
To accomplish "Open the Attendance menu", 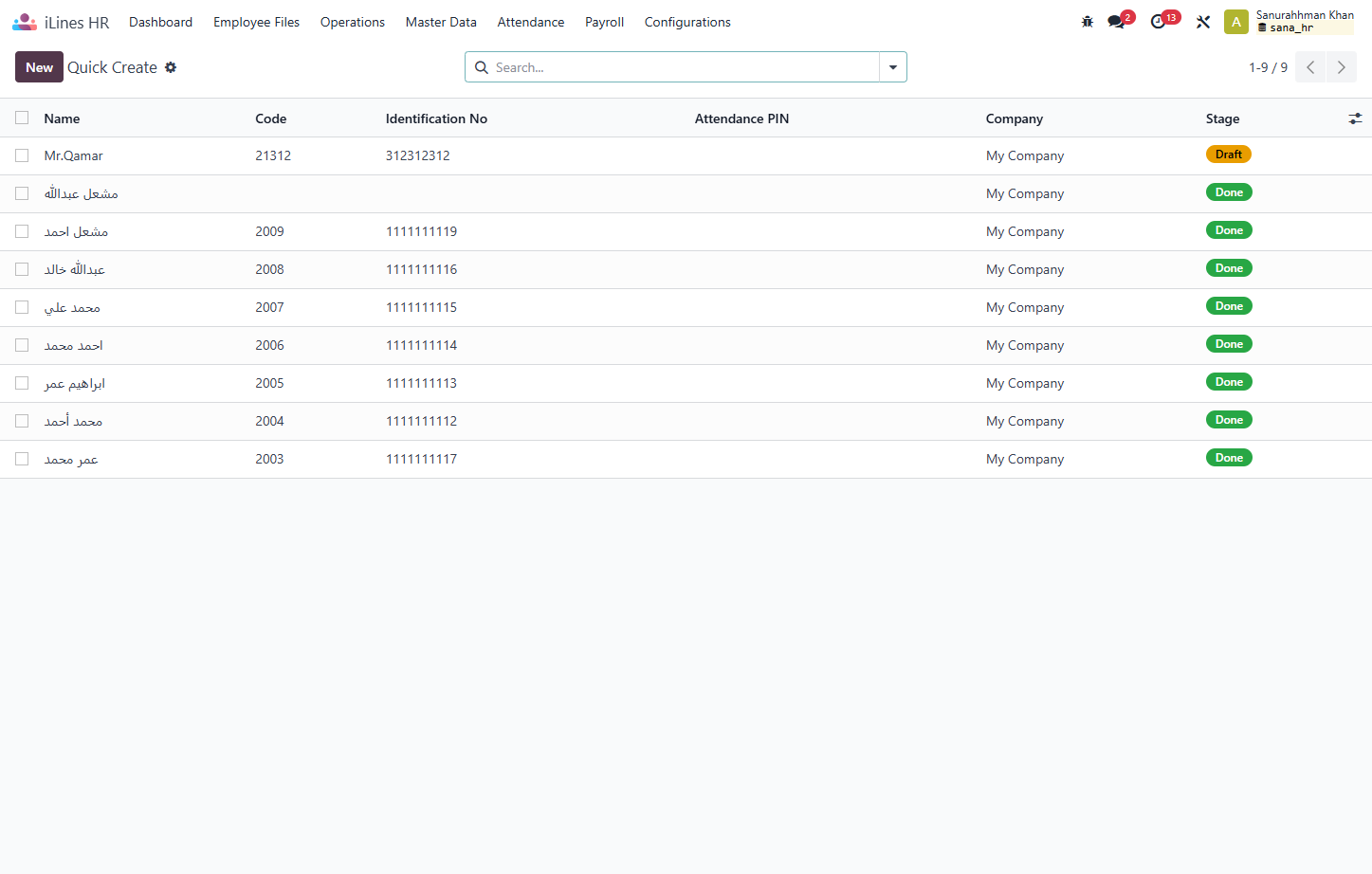I will pos(531,22).
